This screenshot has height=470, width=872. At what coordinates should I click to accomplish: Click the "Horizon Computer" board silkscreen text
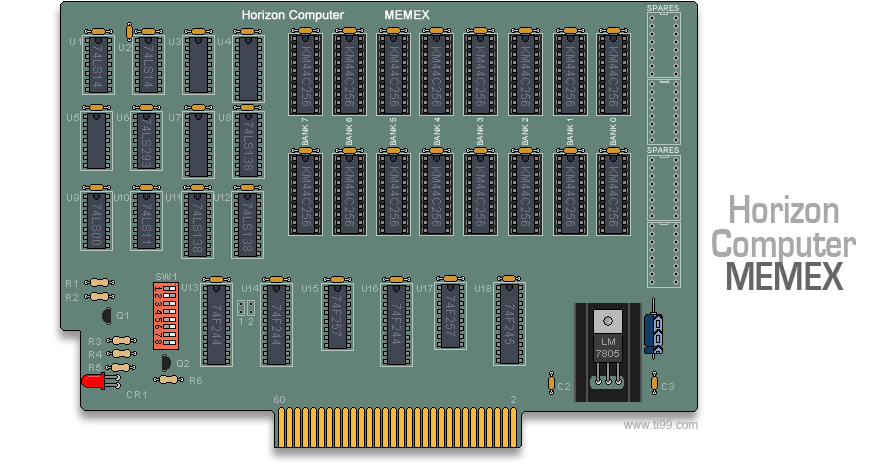[293, 15]
